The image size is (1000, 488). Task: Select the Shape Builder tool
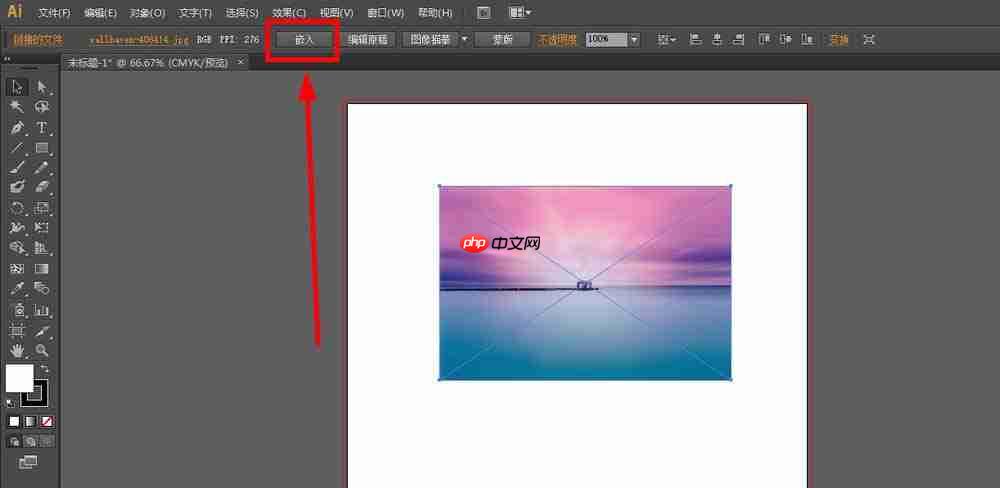[x=17, y=248]
